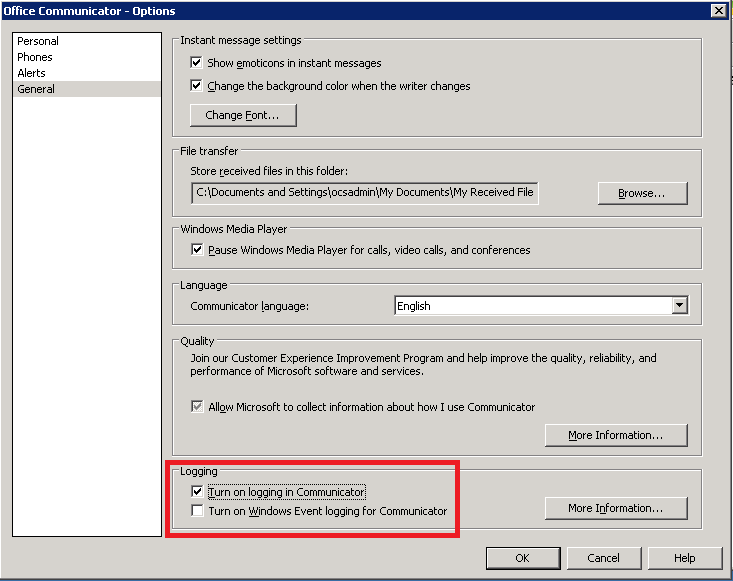Toggle Change the background color checkbox

[196, 86]
